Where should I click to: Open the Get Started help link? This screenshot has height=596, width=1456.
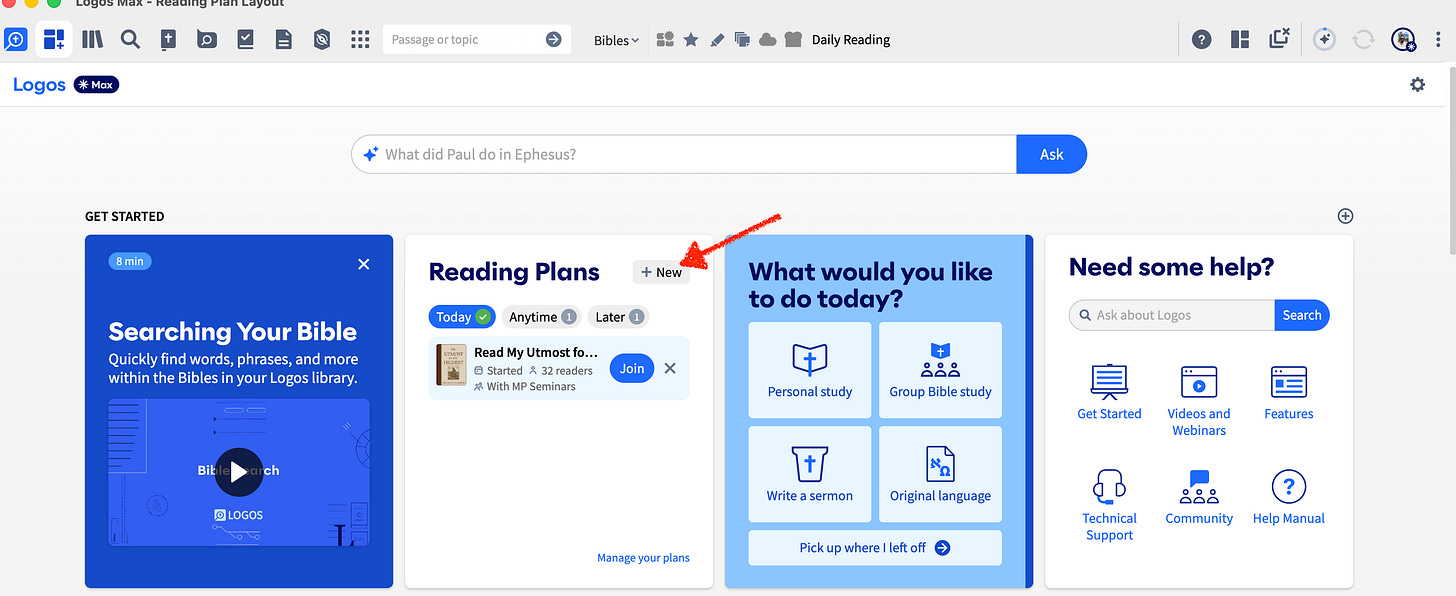(1109, 393)
